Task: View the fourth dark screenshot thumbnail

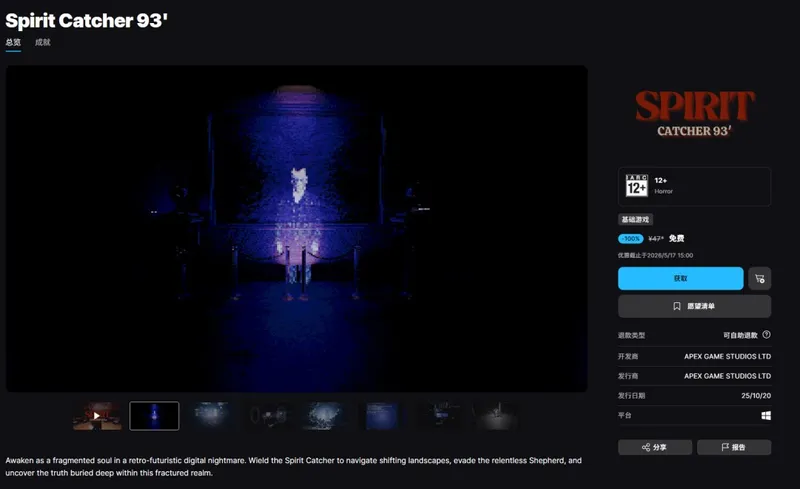Action: (268, 415)
